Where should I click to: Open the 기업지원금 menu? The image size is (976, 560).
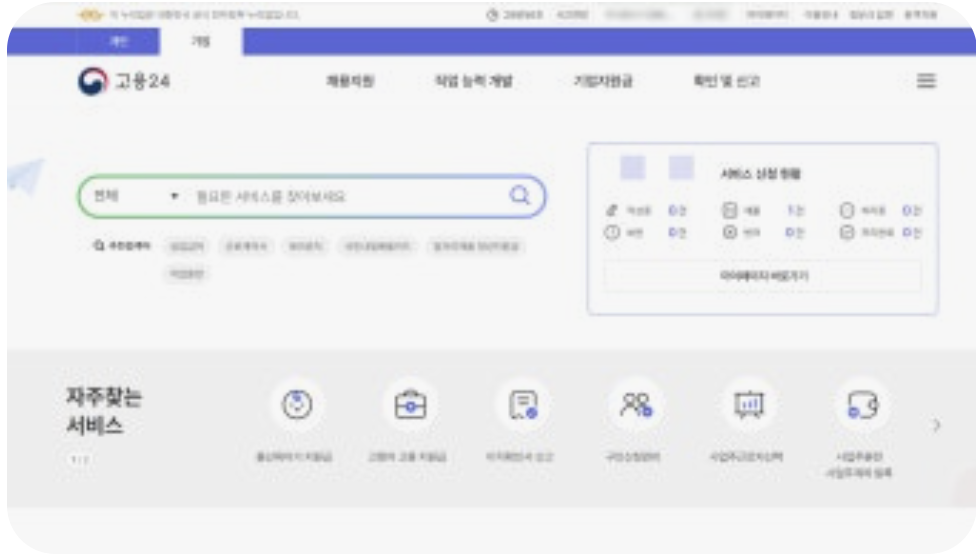point(603,81)
